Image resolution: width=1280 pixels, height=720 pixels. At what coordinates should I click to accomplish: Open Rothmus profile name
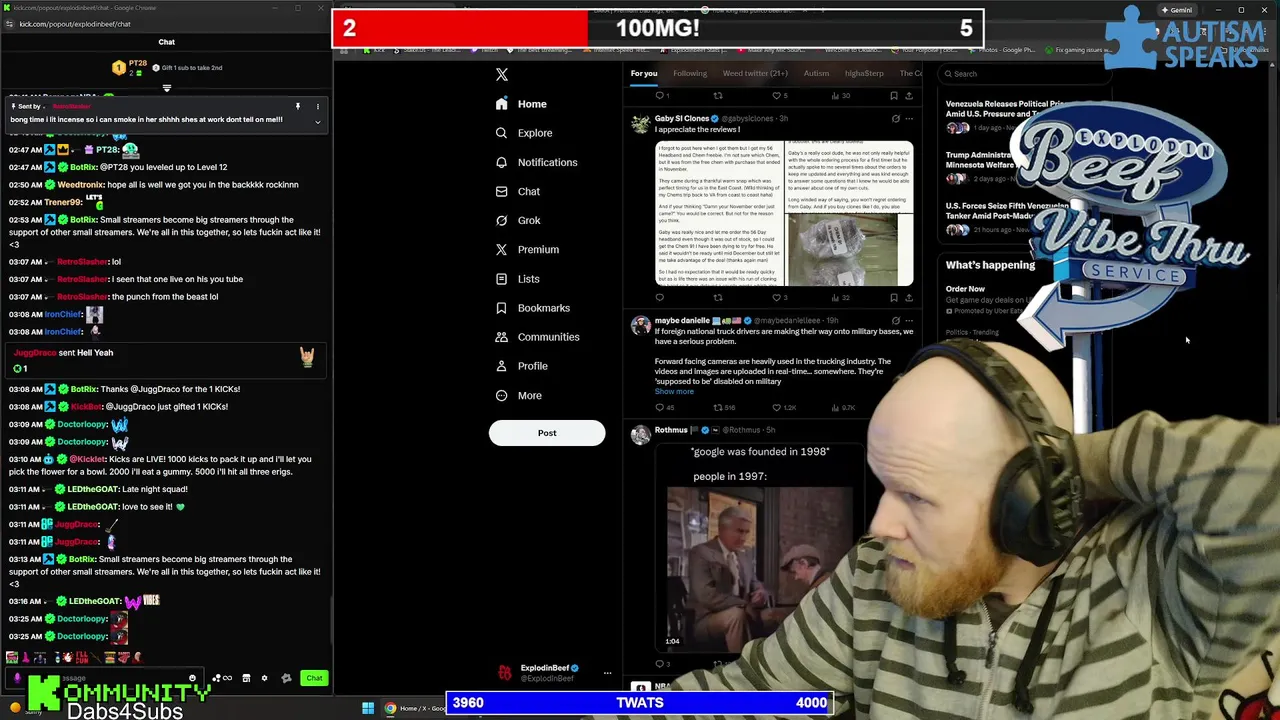(671, 430)
